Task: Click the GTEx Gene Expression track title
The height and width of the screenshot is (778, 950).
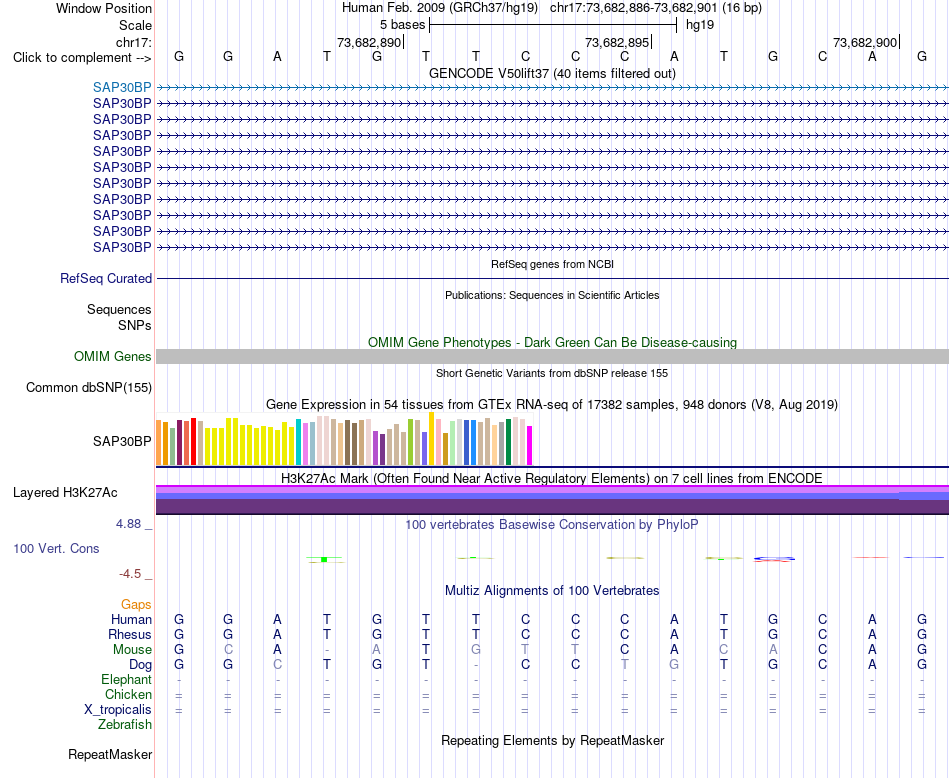Action: pos(552,404)
